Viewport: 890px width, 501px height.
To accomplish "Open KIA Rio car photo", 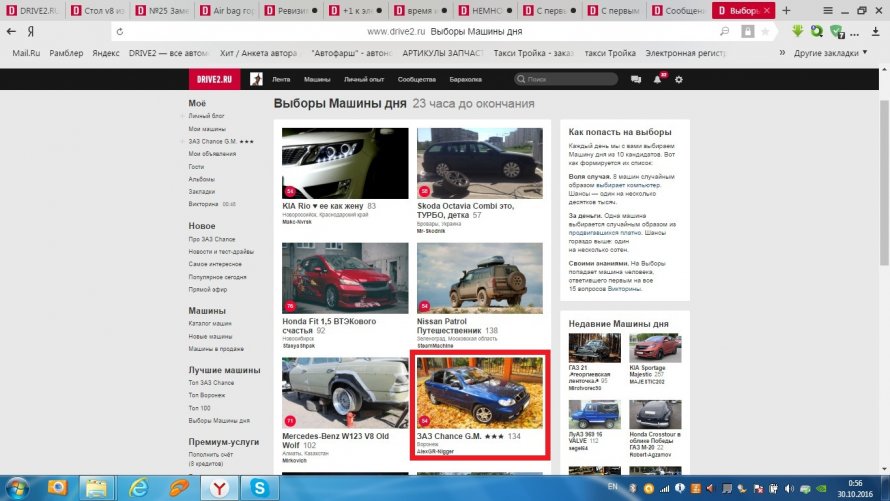I will tap(345, 163).
